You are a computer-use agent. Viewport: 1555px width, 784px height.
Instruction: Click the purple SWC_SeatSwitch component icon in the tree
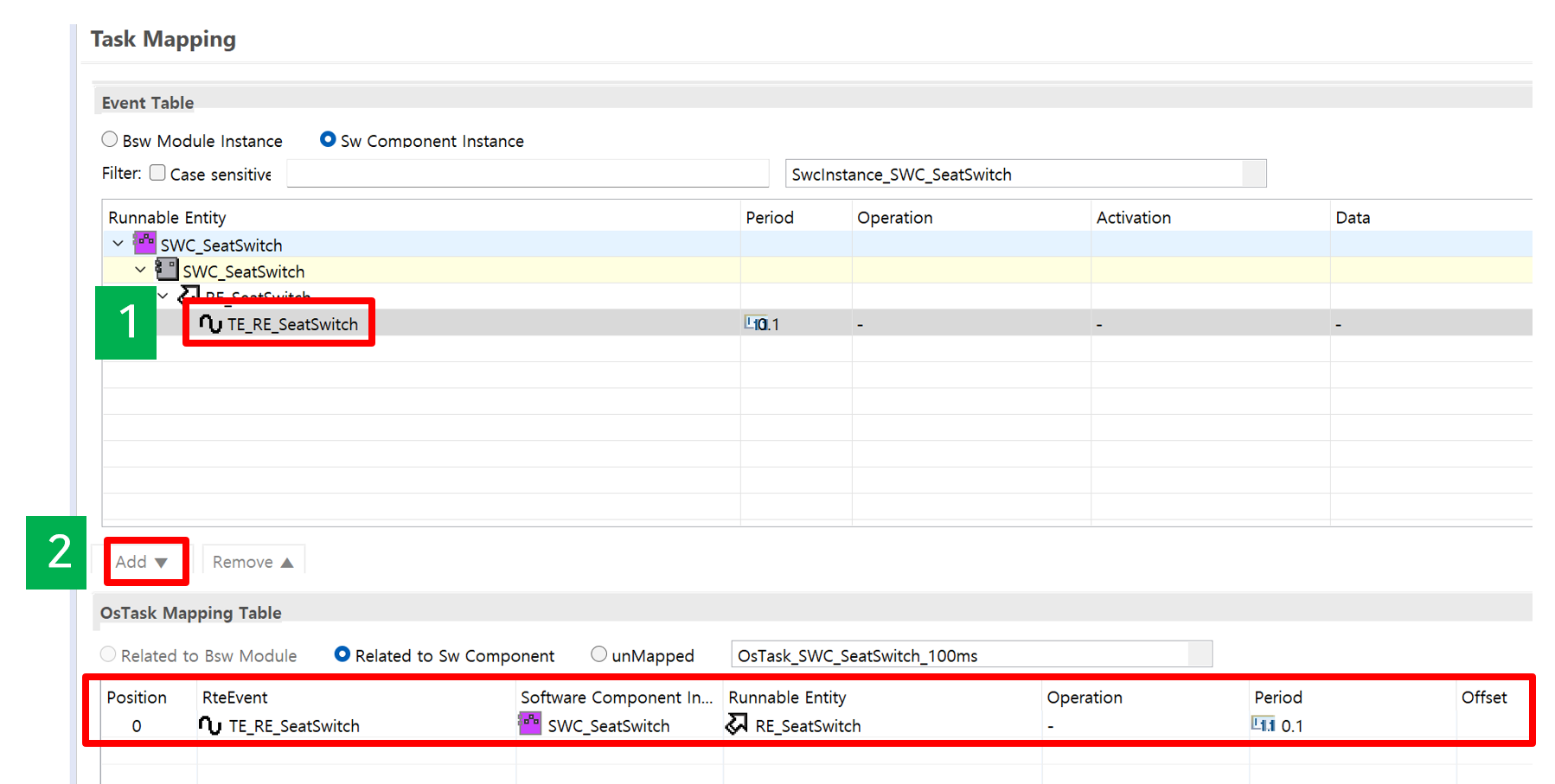coord(144,243)
